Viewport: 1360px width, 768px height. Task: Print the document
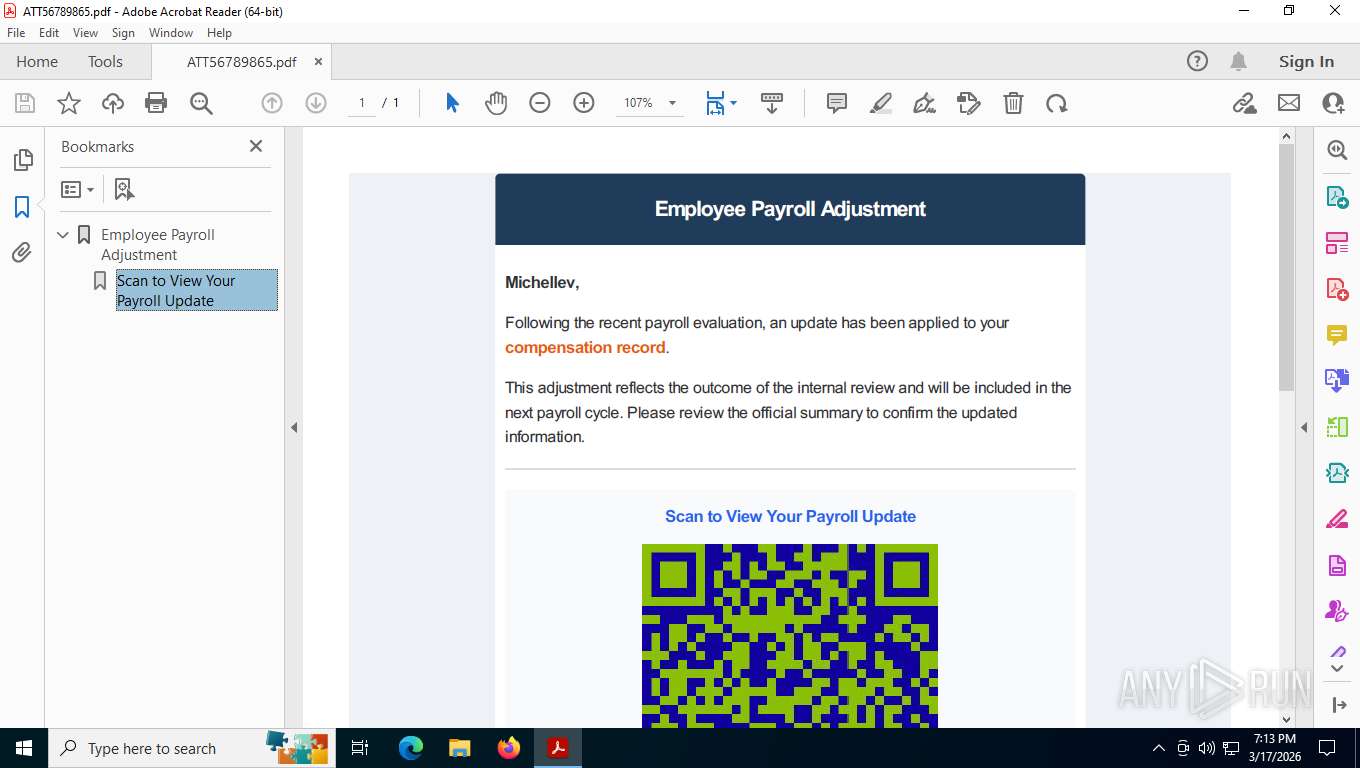click(x=156, y=103)
